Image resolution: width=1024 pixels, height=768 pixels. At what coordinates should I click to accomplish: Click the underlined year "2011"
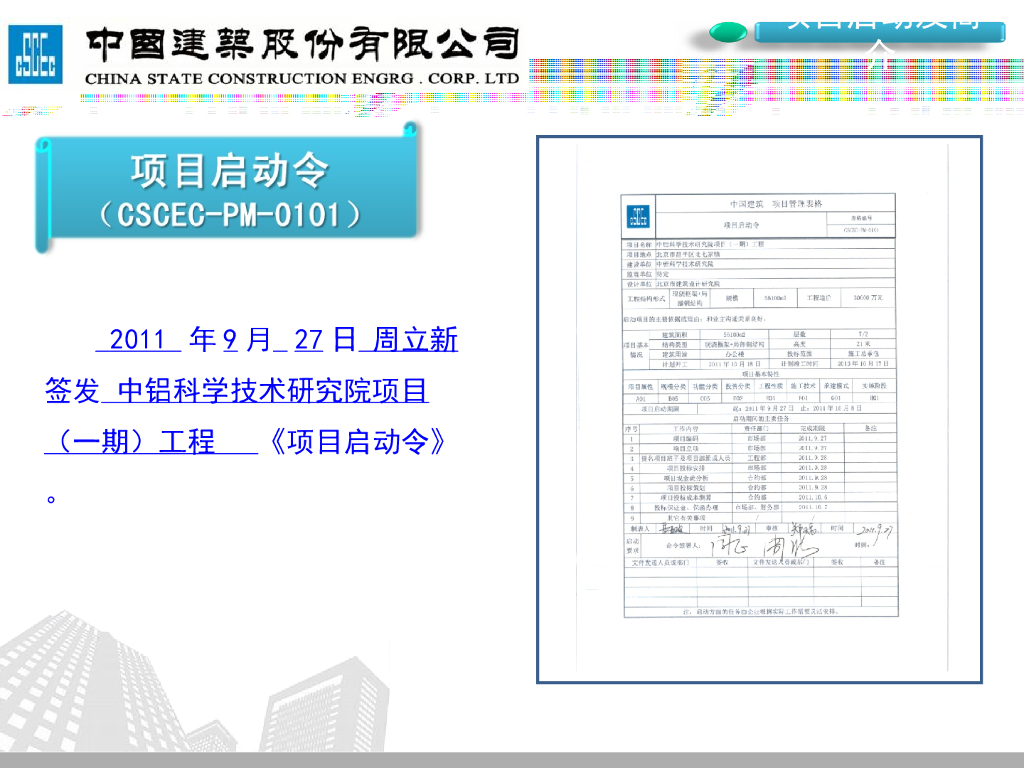pyautogui.click(x=137, y=340)
